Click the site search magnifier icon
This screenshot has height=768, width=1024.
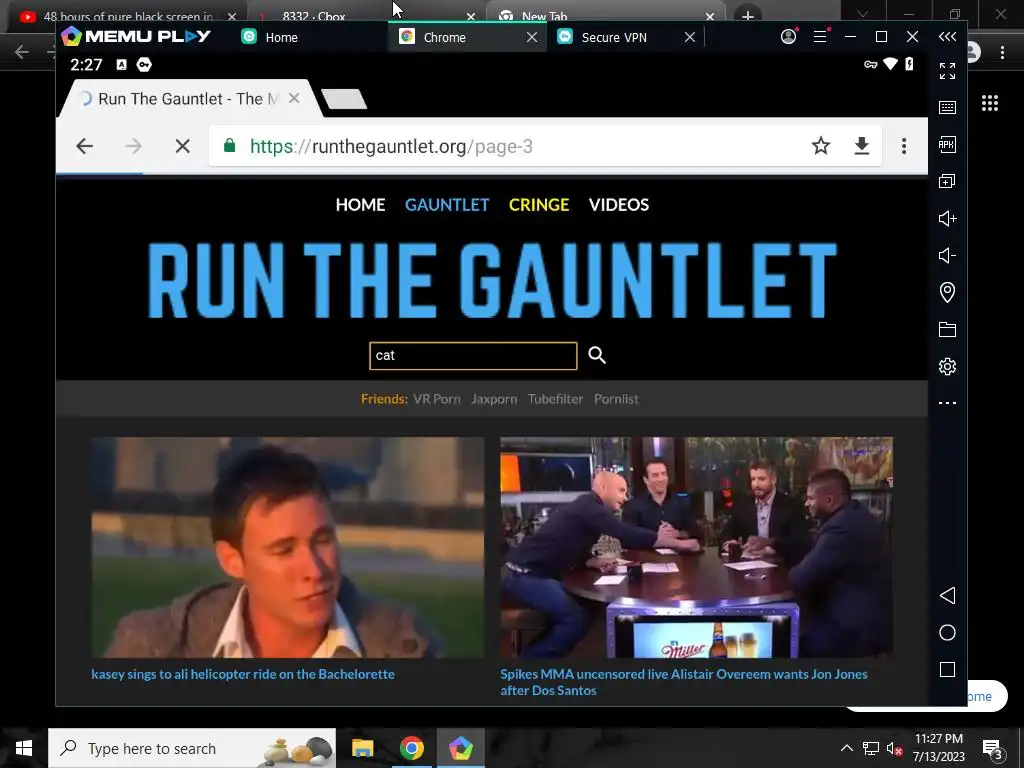pos(597,355)
